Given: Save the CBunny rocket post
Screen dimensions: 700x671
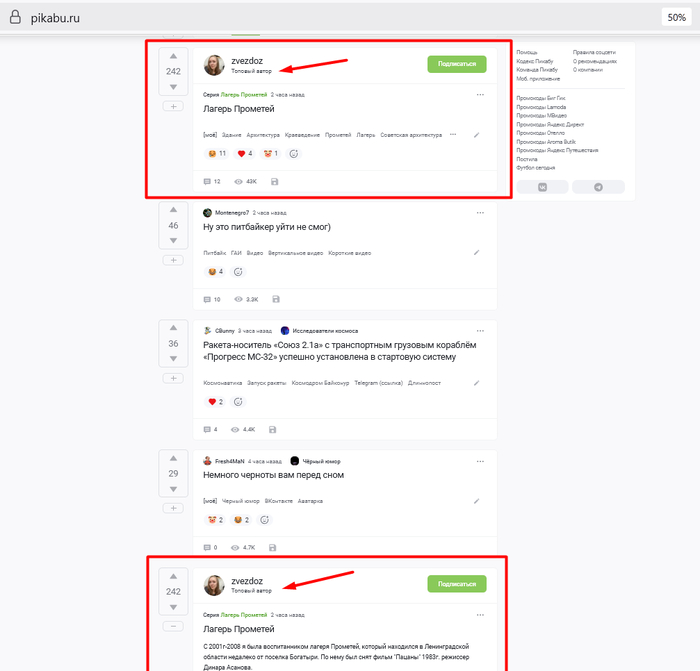Looking at the screenshot, I should 272,429.
